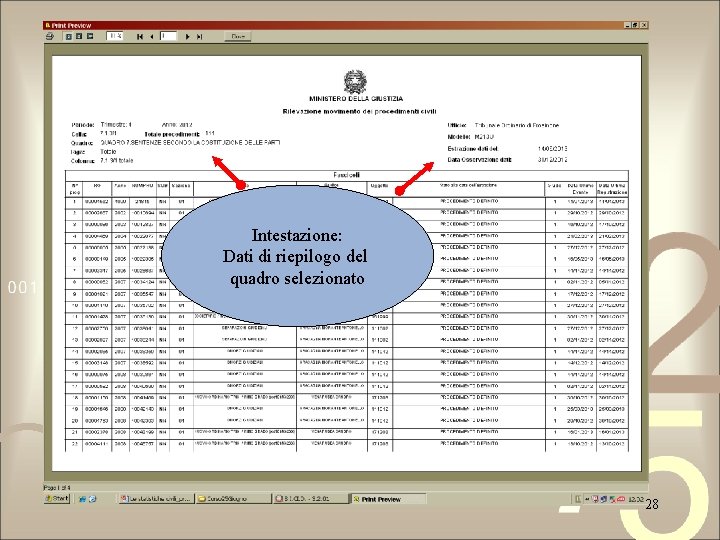720x540 pixels.
Task: Go to the first page
Action: [140, 37]
